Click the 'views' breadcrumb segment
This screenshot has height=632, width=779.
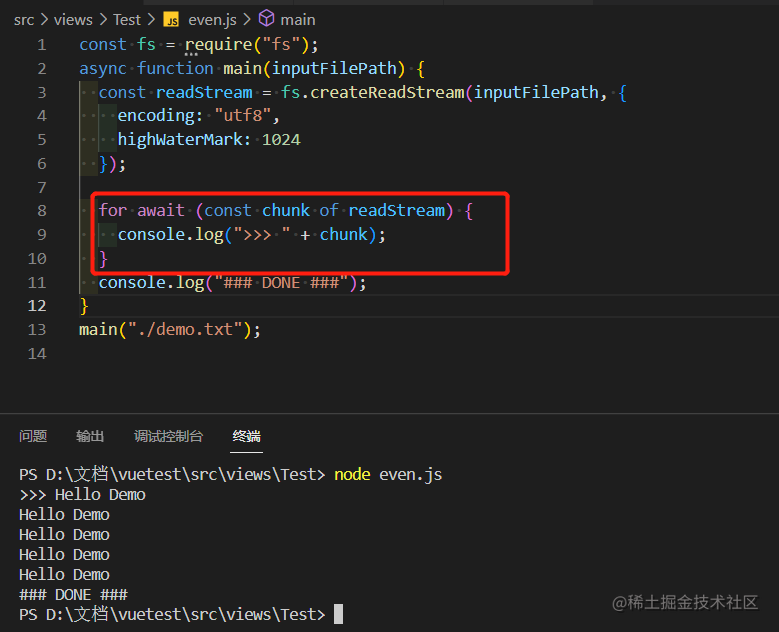[x=73, y=20]
